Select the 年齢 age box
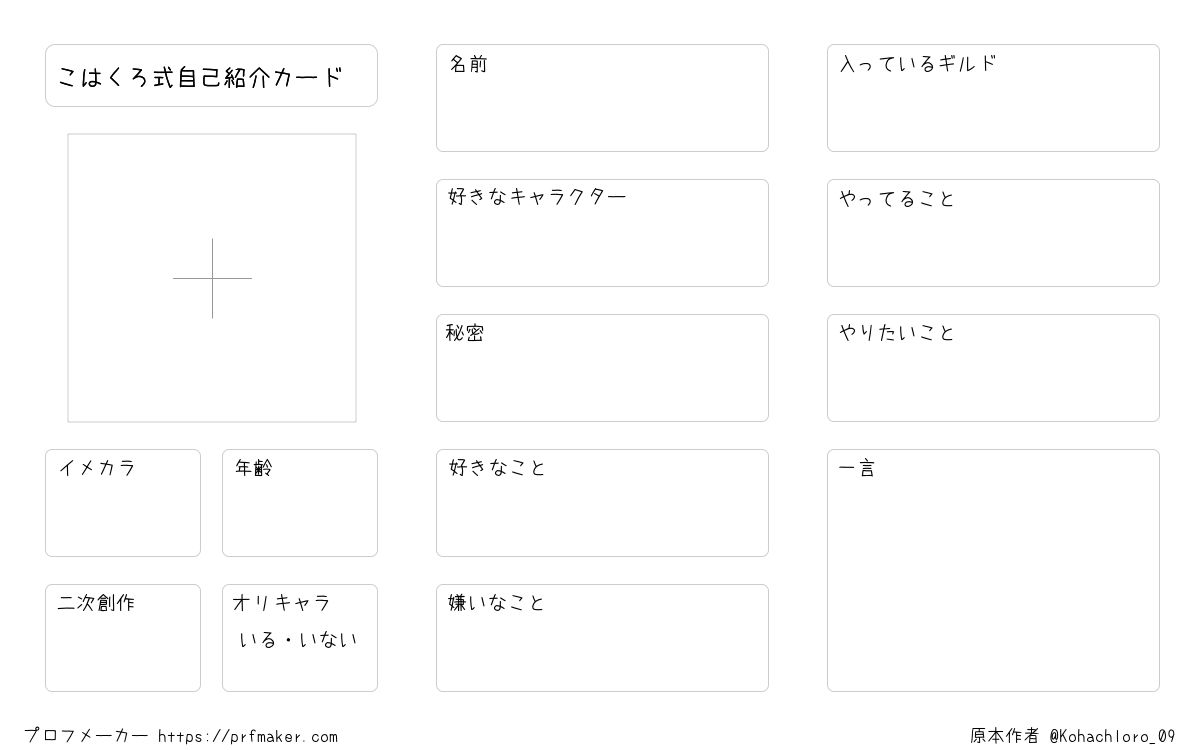Image resolution: width=1200 pixels, height=750 pixels. 300,503
